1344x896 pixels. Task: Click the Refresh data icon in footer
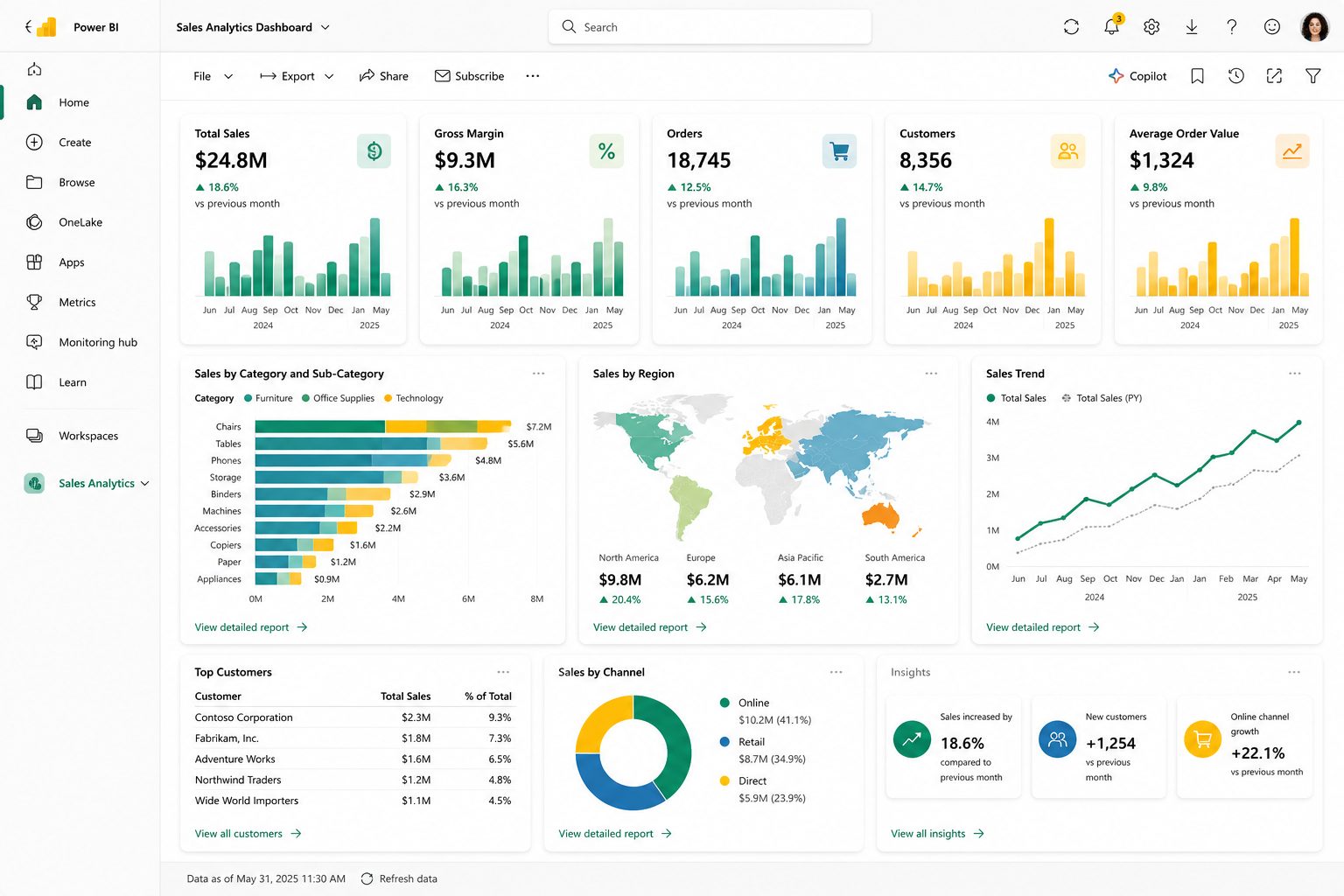click(367, 878)
